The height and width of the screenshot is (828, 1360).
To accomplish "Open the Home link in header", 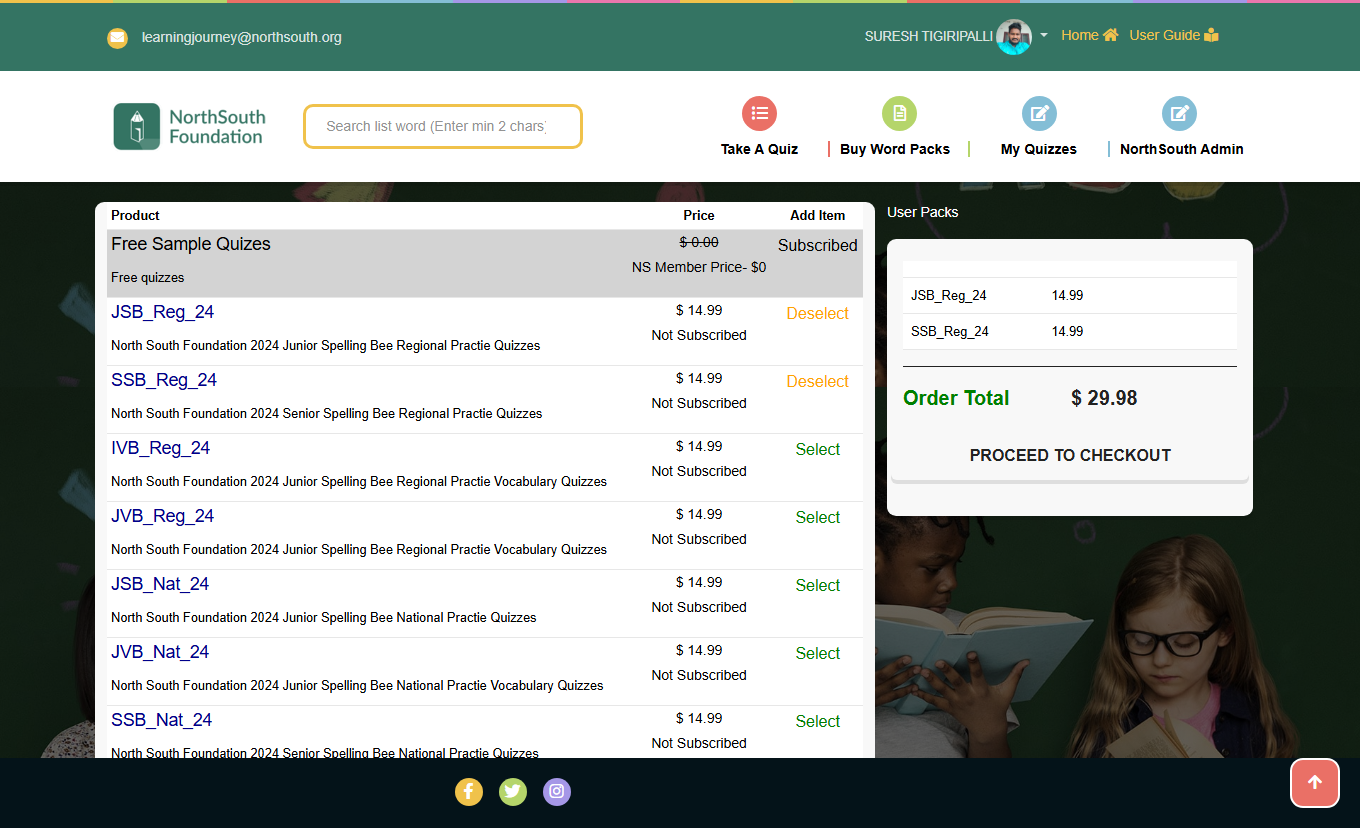I will pyautogui.click(x=1088, y=35).
